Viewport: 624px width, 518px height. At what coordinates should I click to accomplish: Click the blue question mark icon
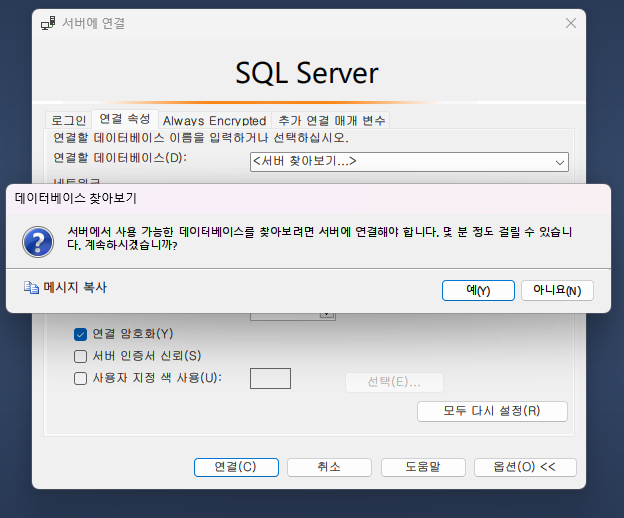point(38,242)
